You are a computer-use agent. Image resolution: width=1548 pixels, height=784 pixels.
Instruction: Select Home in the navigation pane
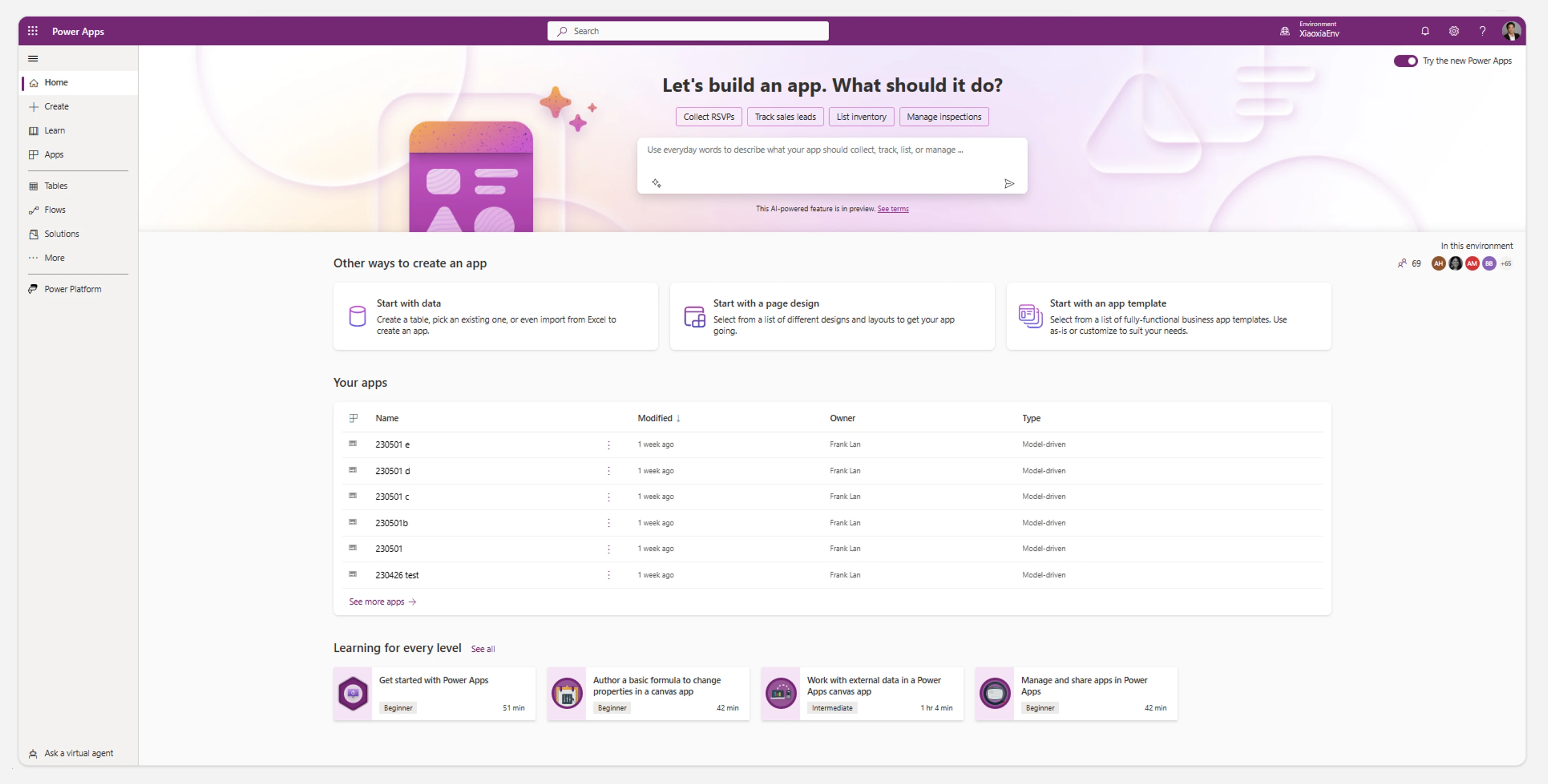(57, 82)
